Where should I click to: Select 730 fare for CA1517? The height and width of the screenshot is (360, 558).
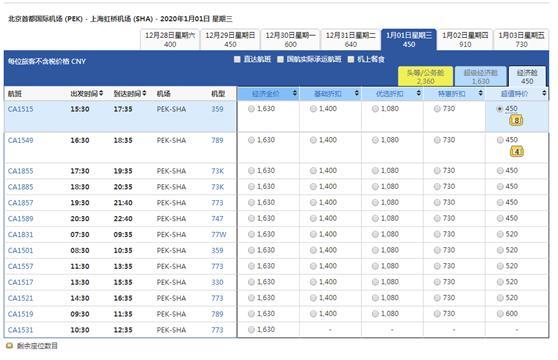(437, 282)
